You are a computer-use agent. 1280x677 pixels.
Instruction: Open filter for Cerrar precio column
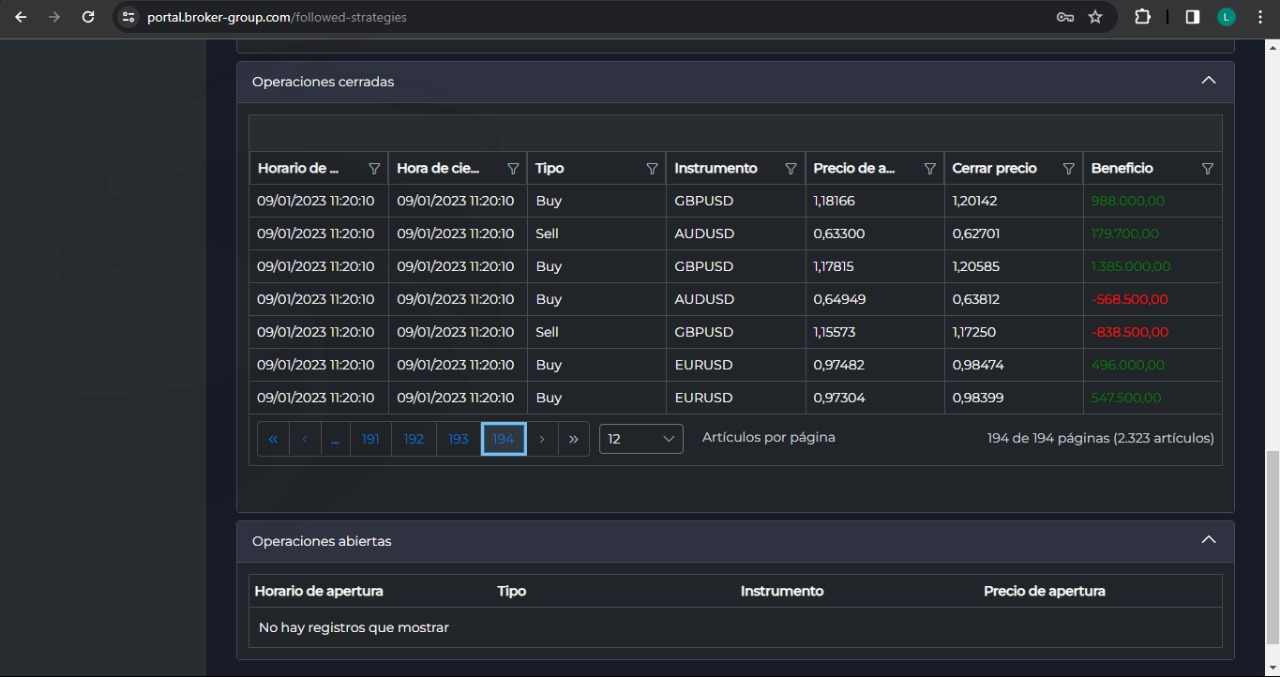pyautogui.click(x=1068, y=169)
